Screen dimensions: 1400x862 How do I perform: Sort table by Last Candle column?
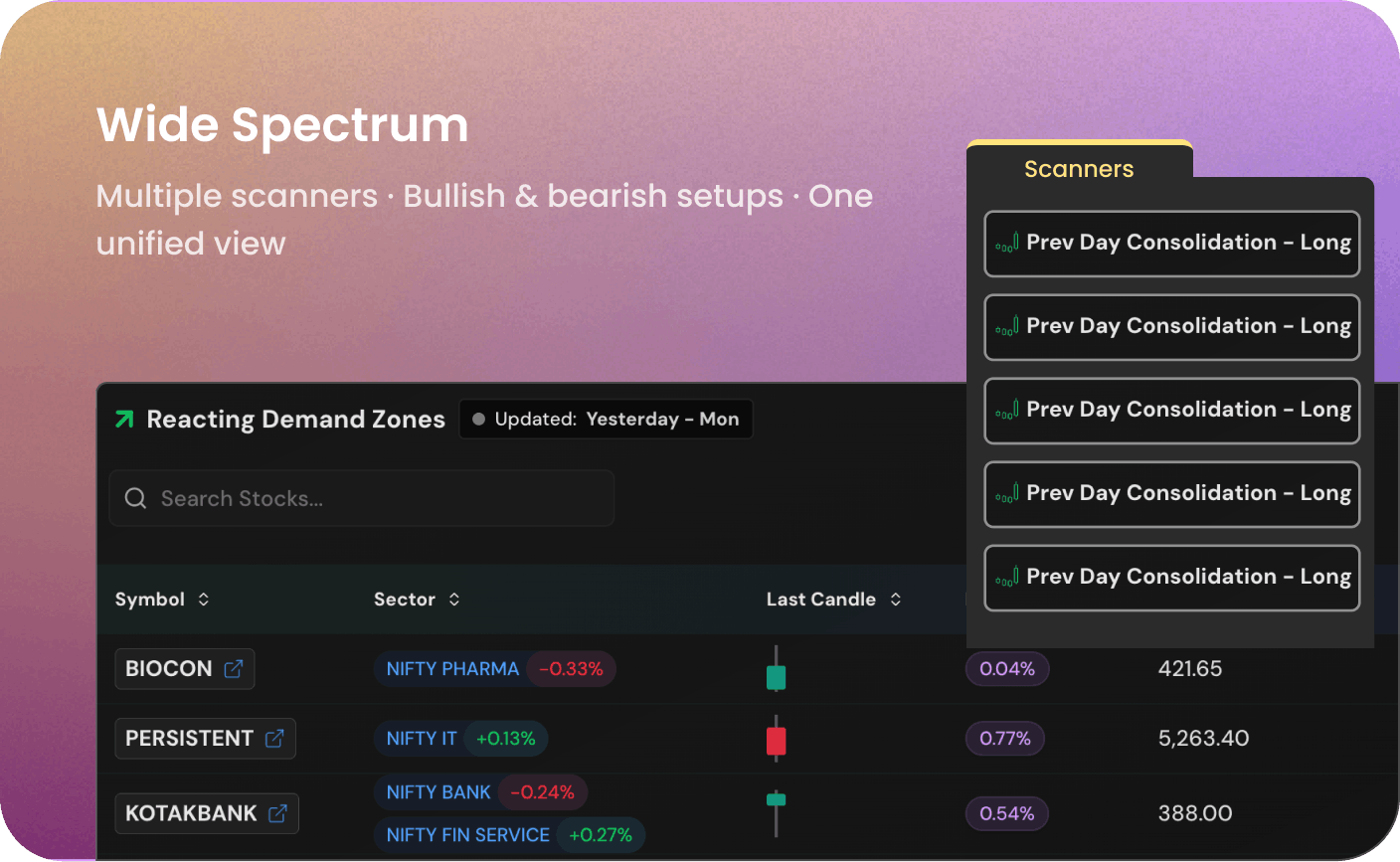click(833, 600)
